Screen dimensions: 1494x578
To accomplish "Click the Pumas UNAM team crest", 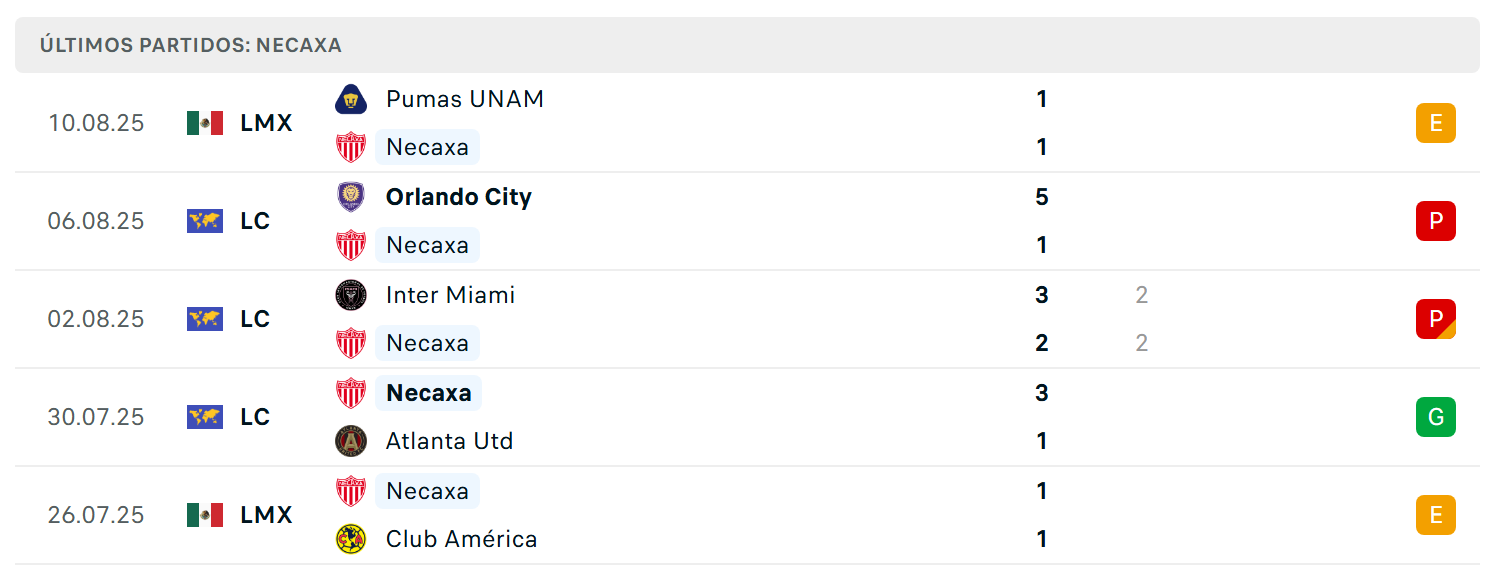I will (351, 99).
